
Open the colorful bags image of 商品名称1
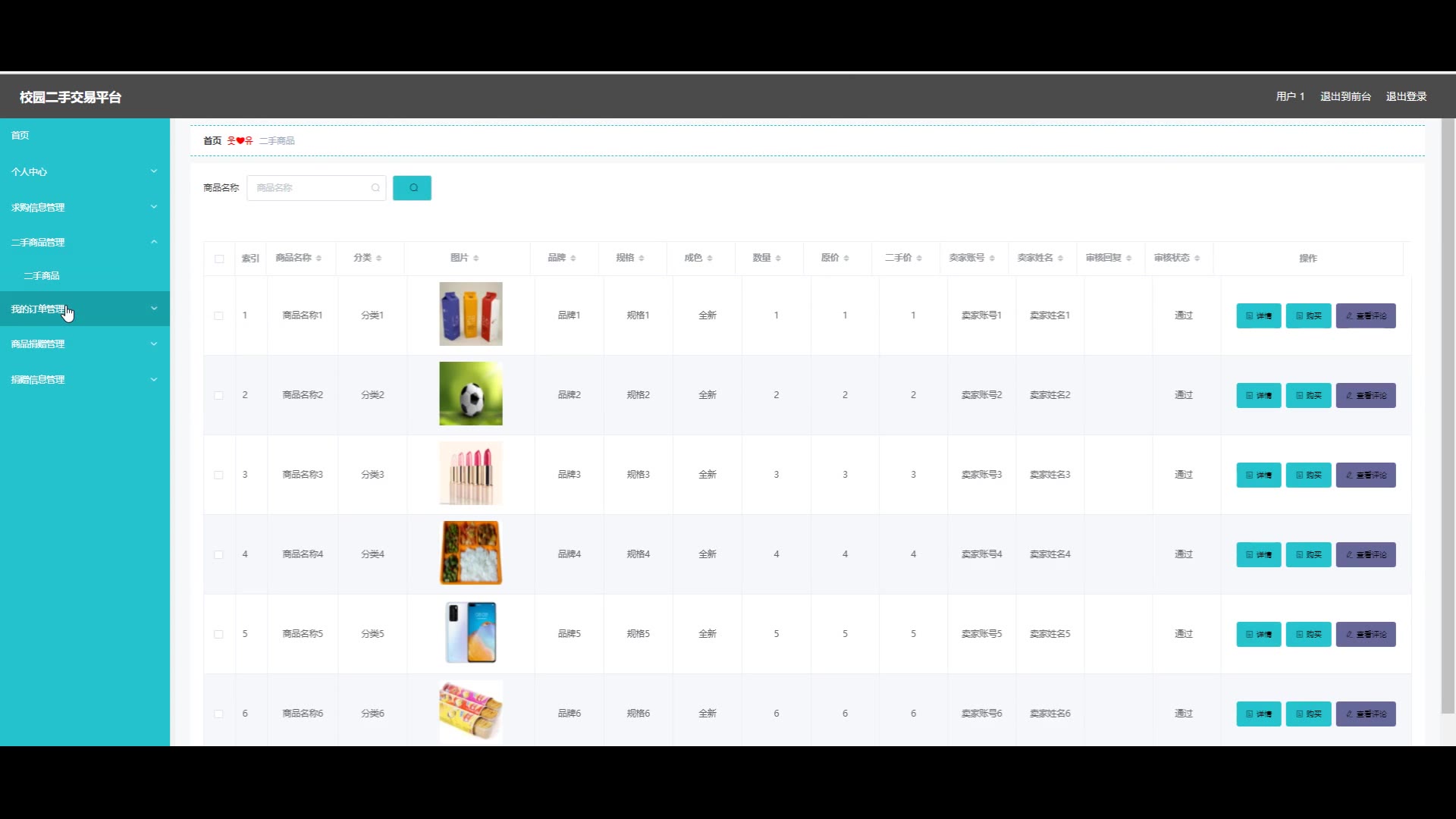coord(471,314)
